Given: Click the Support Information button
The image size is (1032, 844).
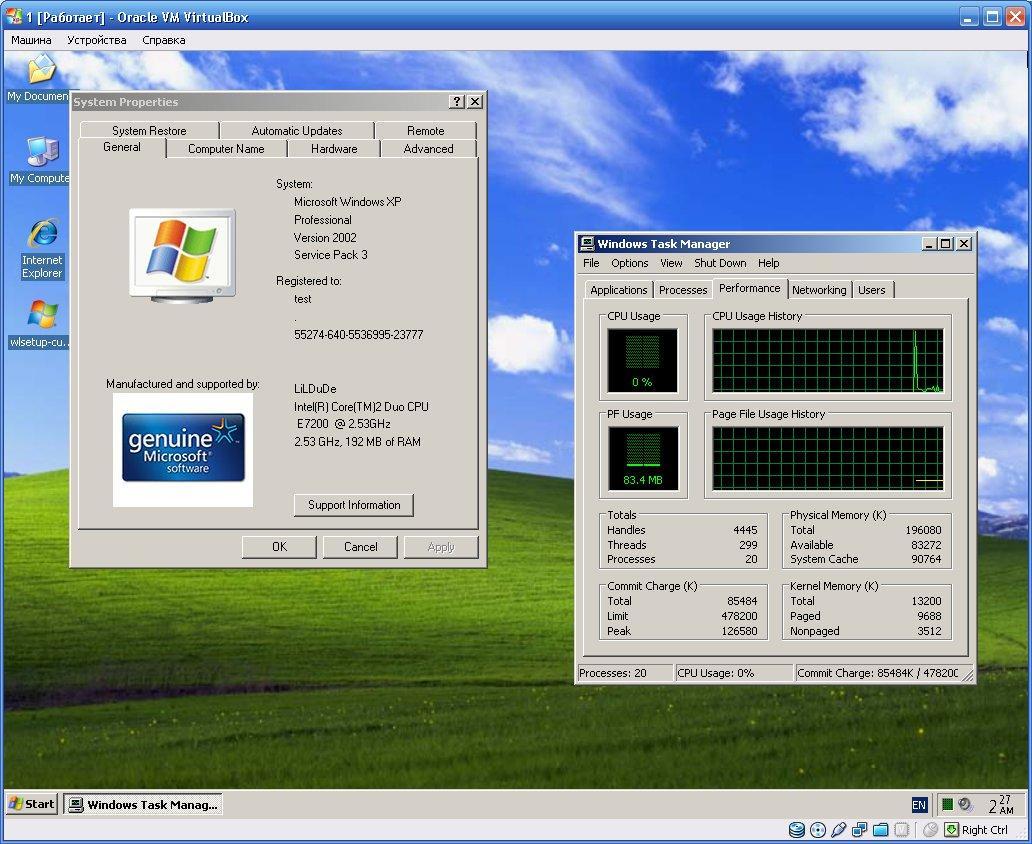Looking at the screenshot, I should [x=354, y=505].
